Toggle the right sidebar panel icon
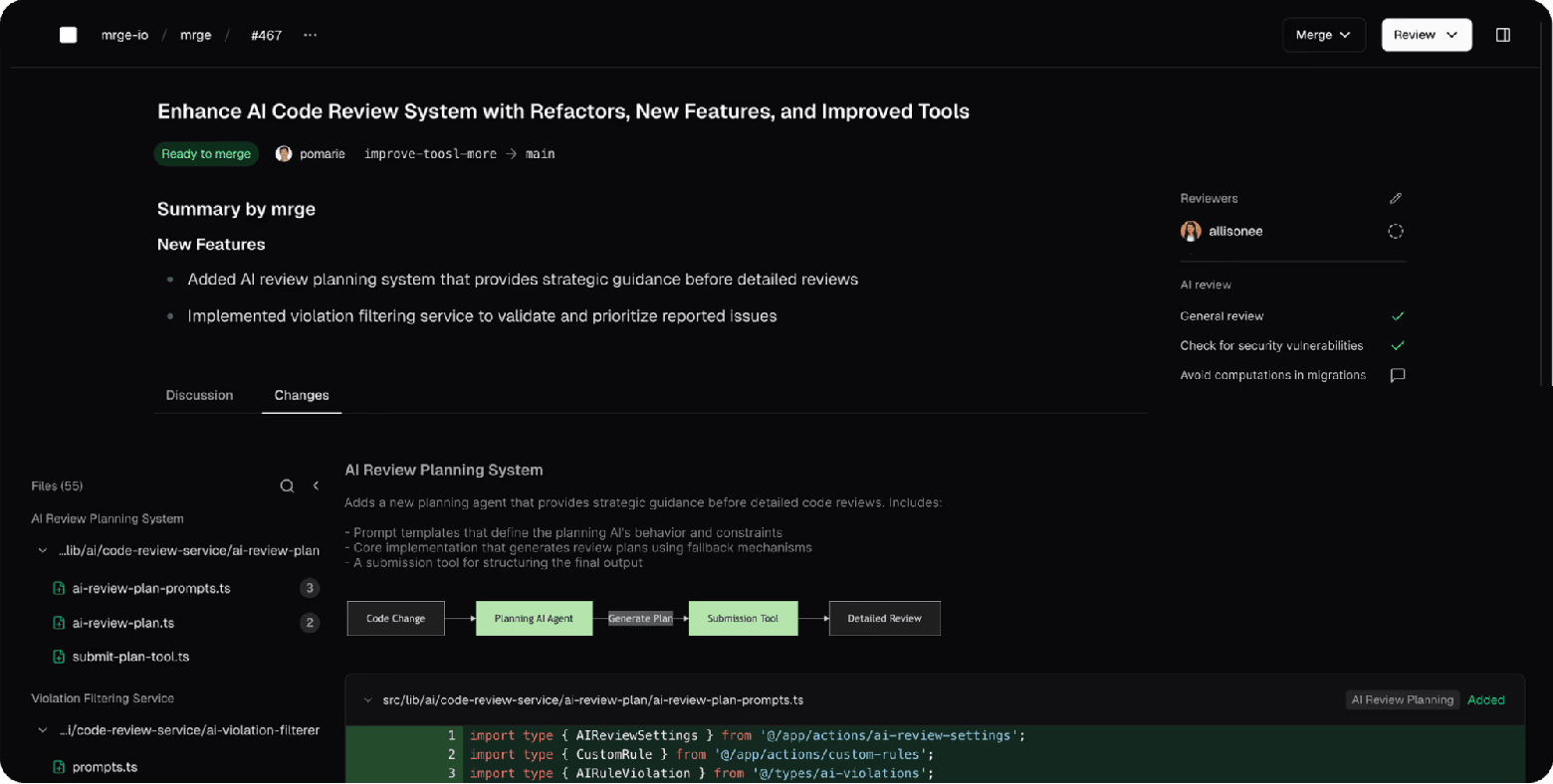The image size is (1553, 784). pos(1502,35)
